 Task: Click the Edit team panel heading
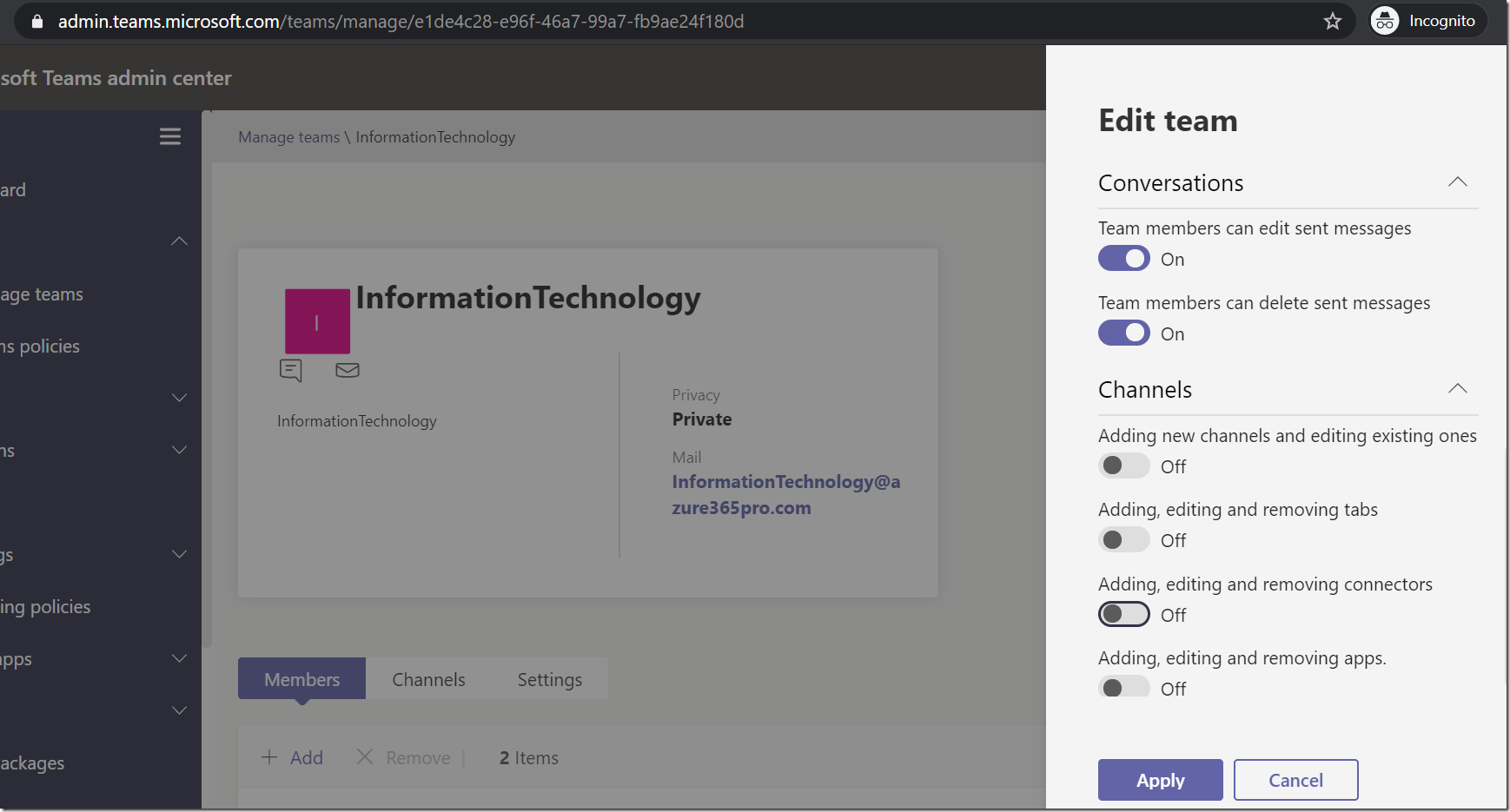[1168, 121]
